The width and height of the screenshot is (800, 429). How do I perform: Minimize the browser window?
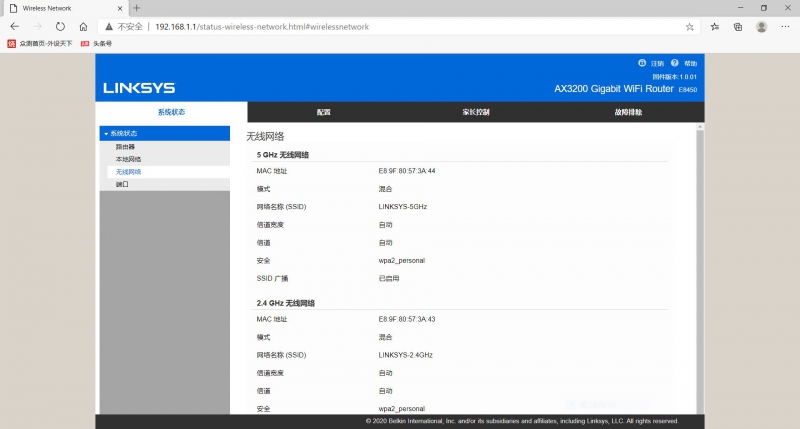(x=740, y=8)
